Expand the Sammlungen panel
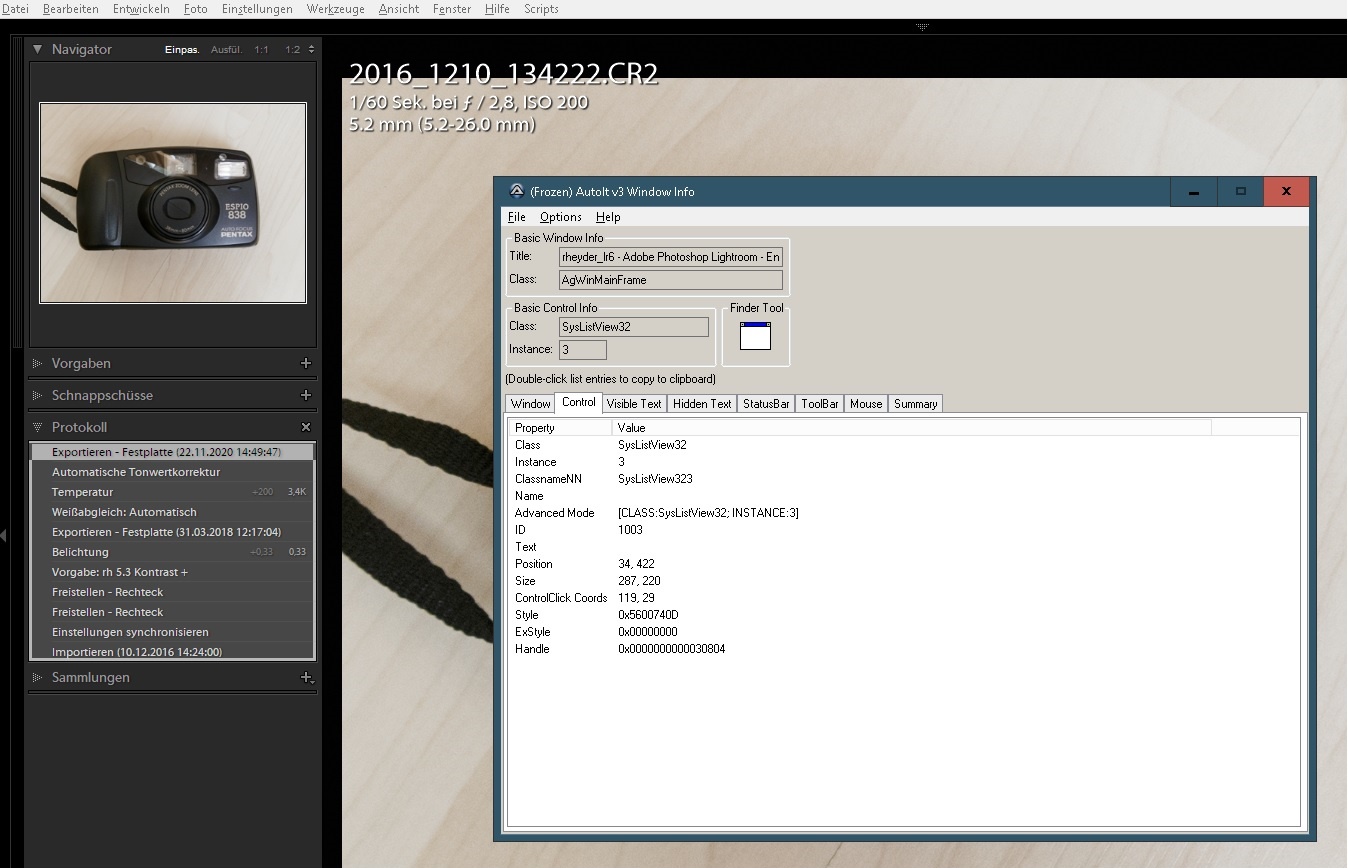This screenshot has height=868, width=1348. point(38,677)
